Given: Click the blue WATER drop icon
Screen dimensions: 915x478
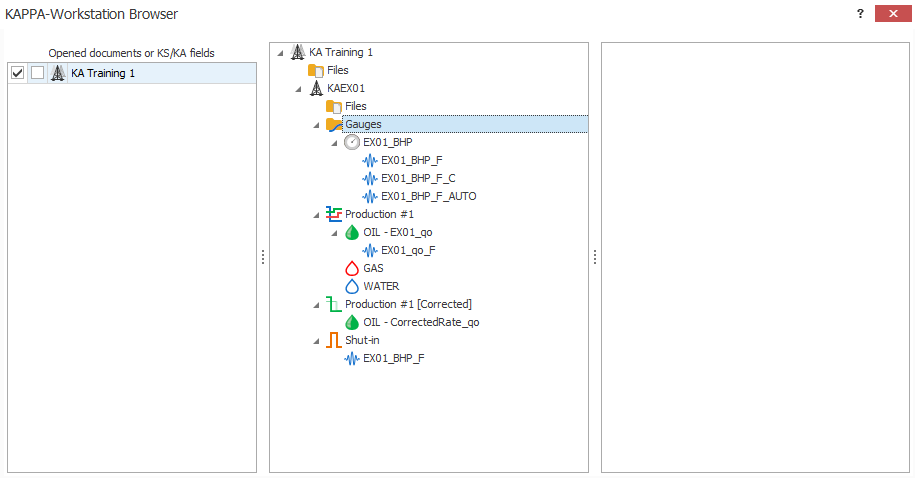Looking at the screenshot, I should tap(352, 286).
